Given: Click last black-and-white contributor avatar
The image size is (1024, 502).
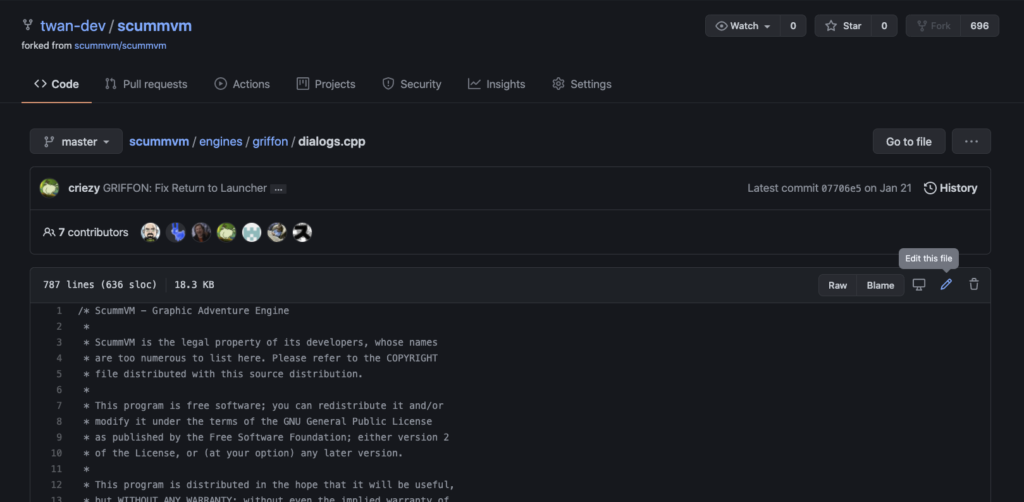Looking at the screenshot, I should [x=302, y=232].
